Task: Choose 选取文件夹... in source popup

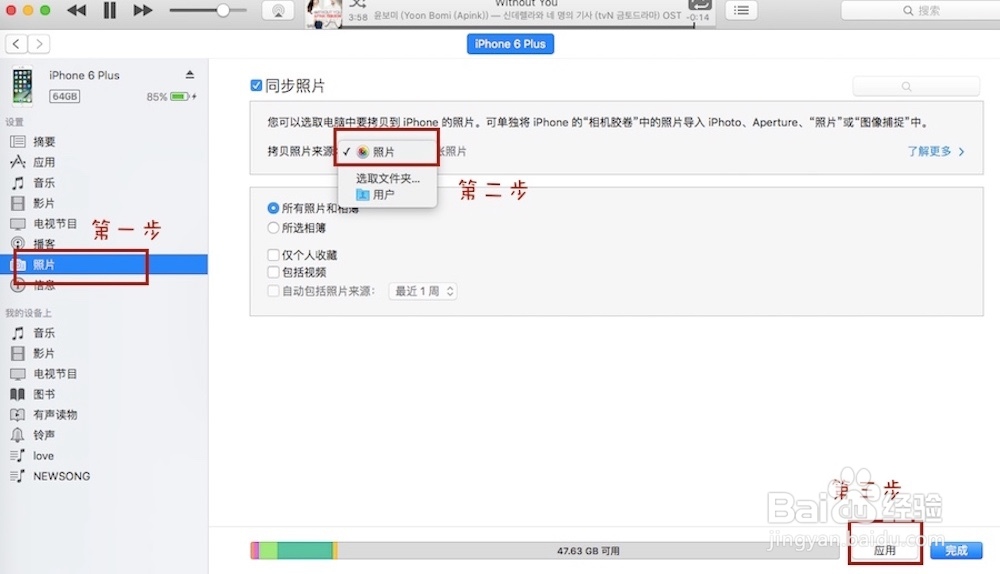Action: click(388, 179)
